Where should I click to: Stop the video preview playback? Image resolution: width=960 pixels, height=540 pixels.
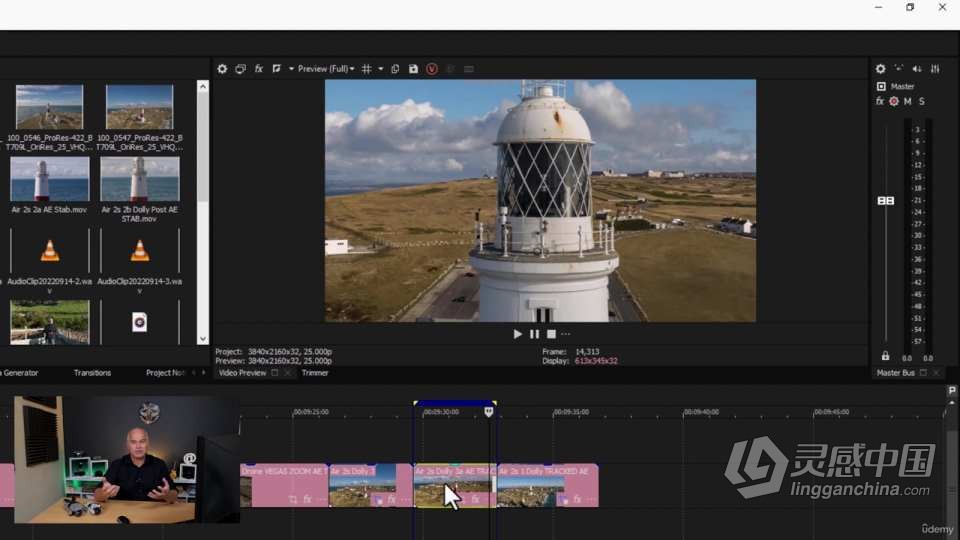tap(551, 334)
